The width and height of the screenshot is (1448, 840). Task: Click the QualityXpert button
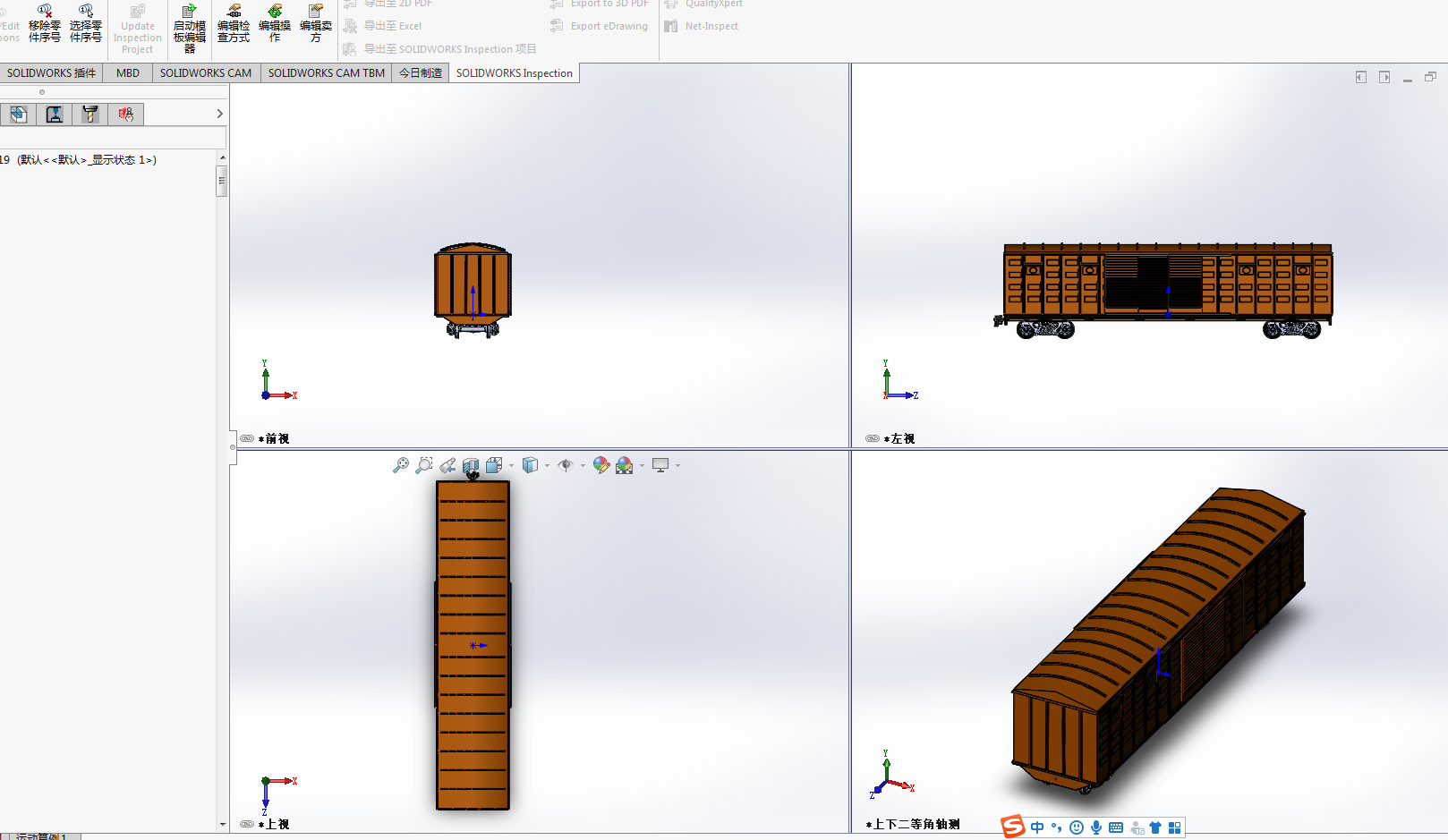pos(703,4)
